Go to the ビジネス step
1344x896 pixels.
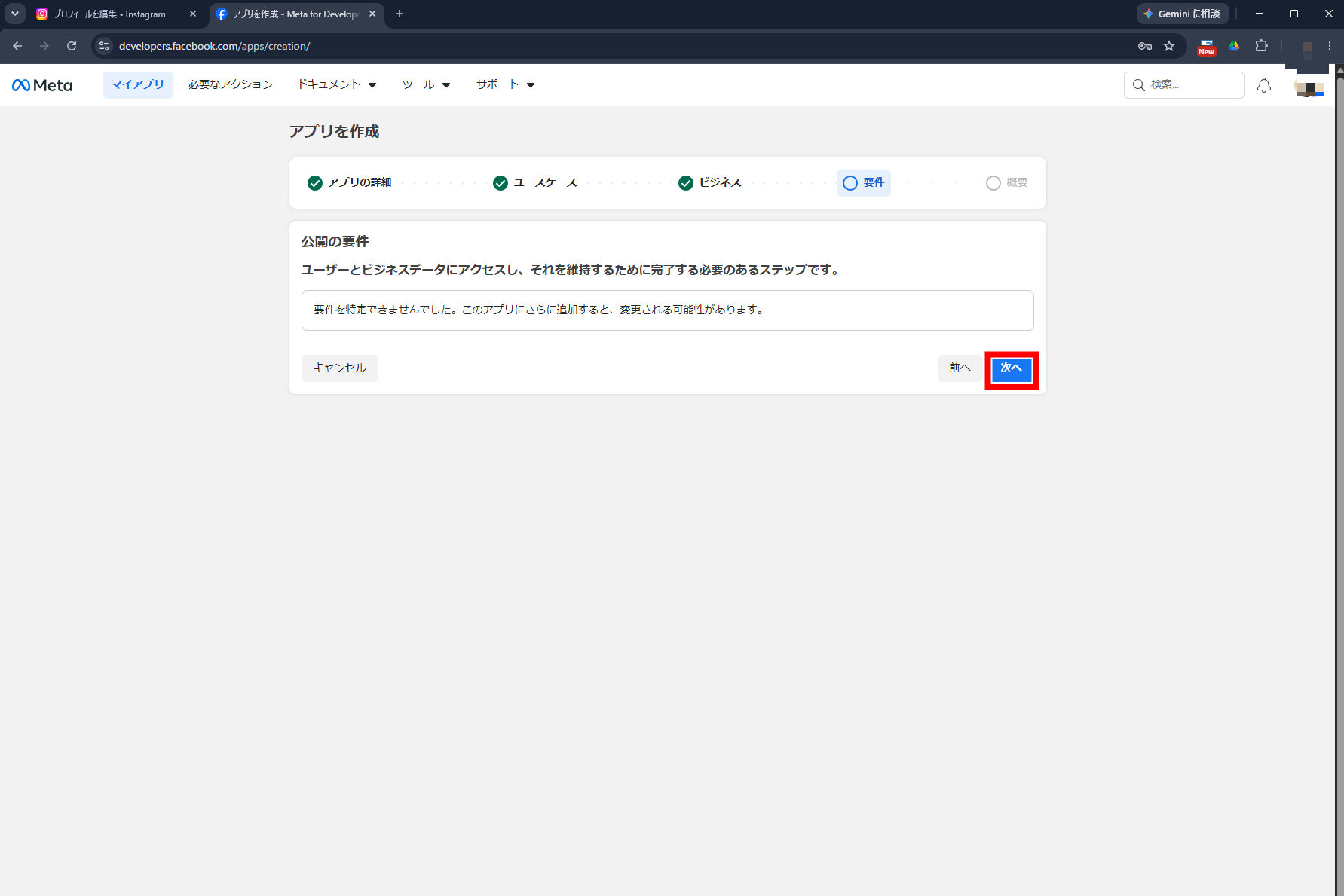tap(710, 183)
